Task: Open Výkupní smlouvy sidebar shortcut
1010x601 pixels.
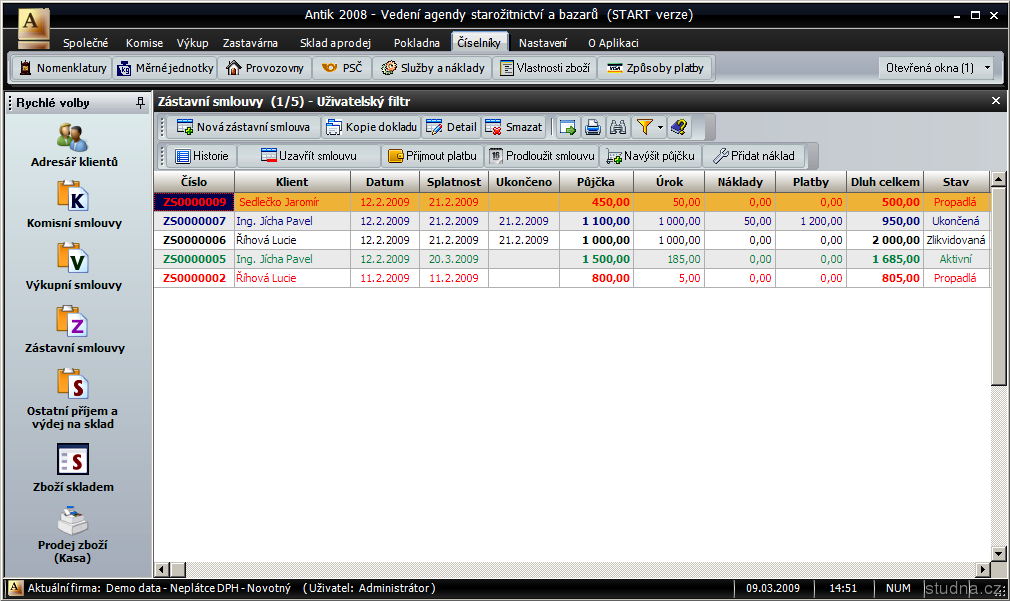Action: coord(74,267)
